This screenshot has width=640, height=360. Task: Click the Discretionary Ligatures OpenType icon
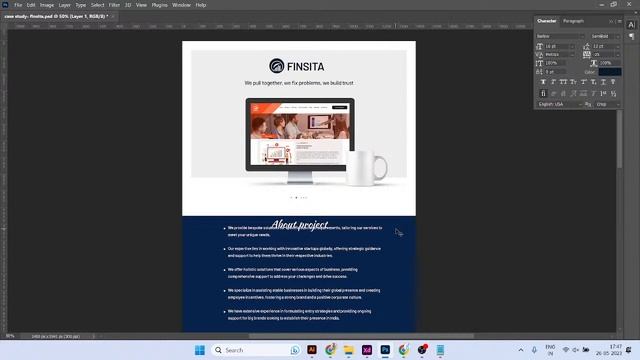[563, 93]
